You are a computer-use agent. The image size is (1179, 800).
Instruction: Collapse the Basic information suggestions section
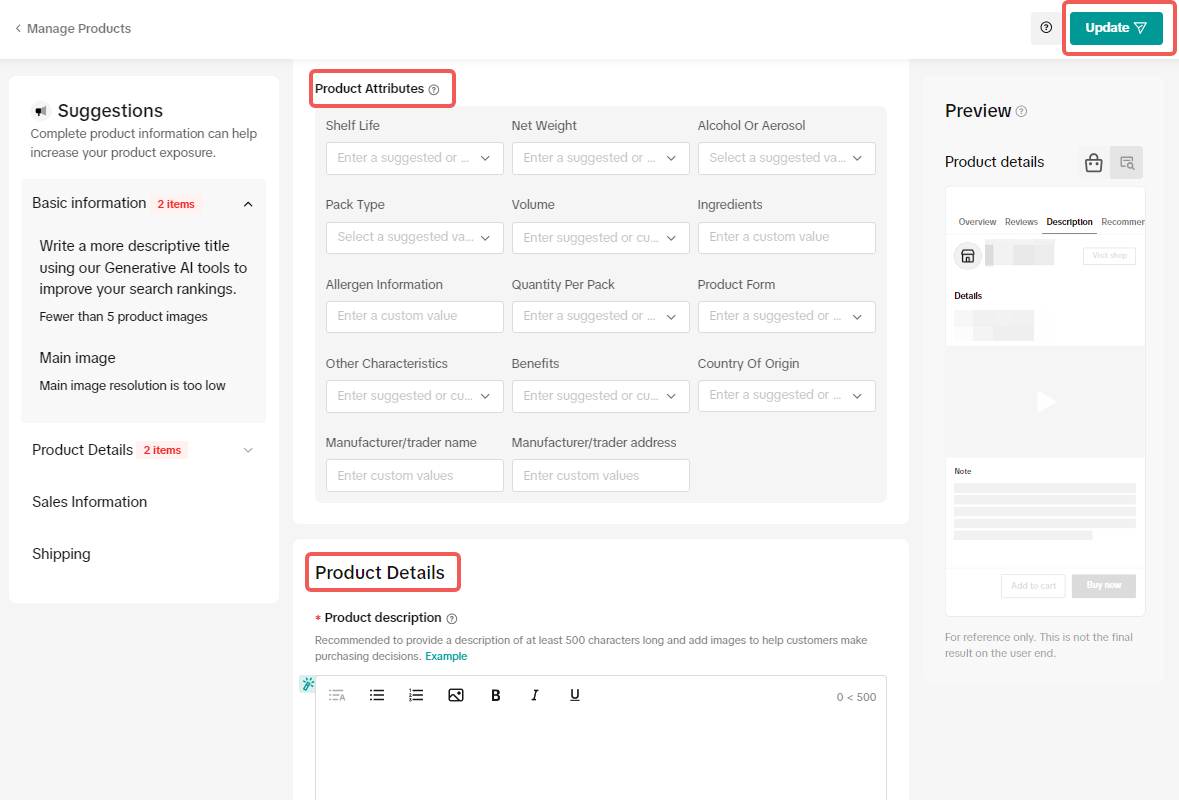[x=248, y=204]
